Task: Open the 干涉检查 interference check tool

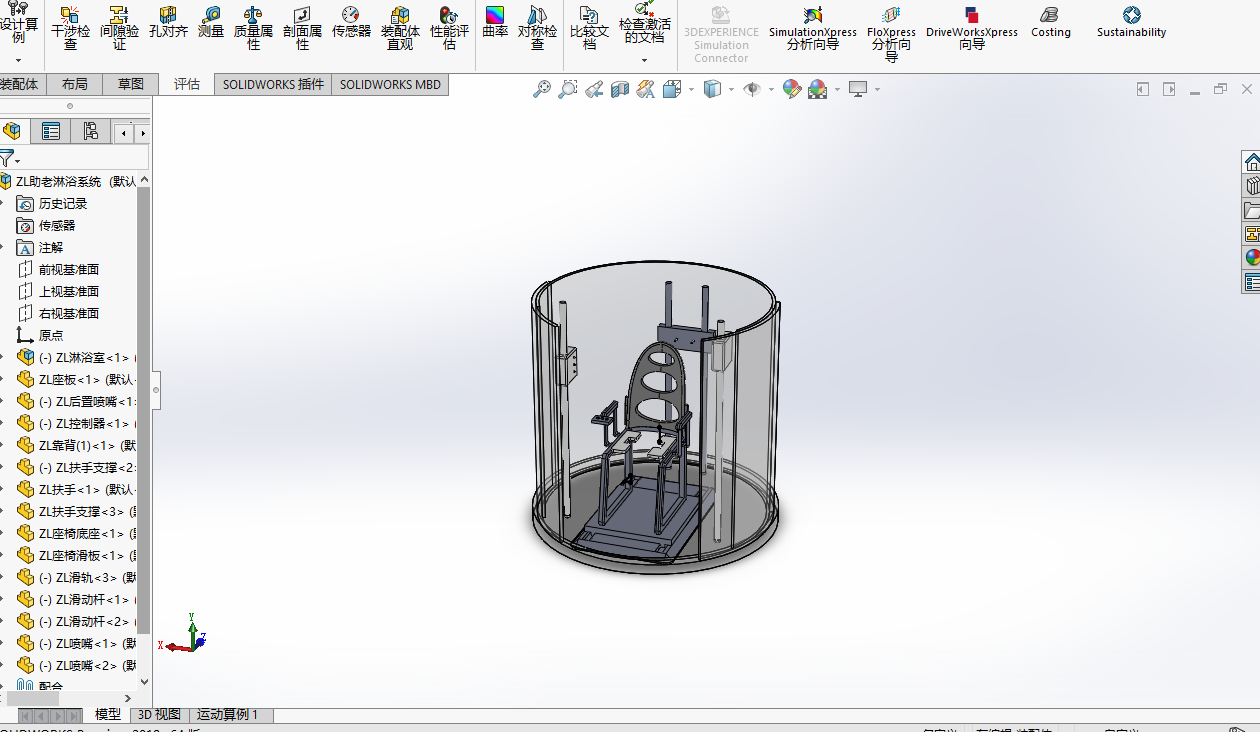Action: 70,26
